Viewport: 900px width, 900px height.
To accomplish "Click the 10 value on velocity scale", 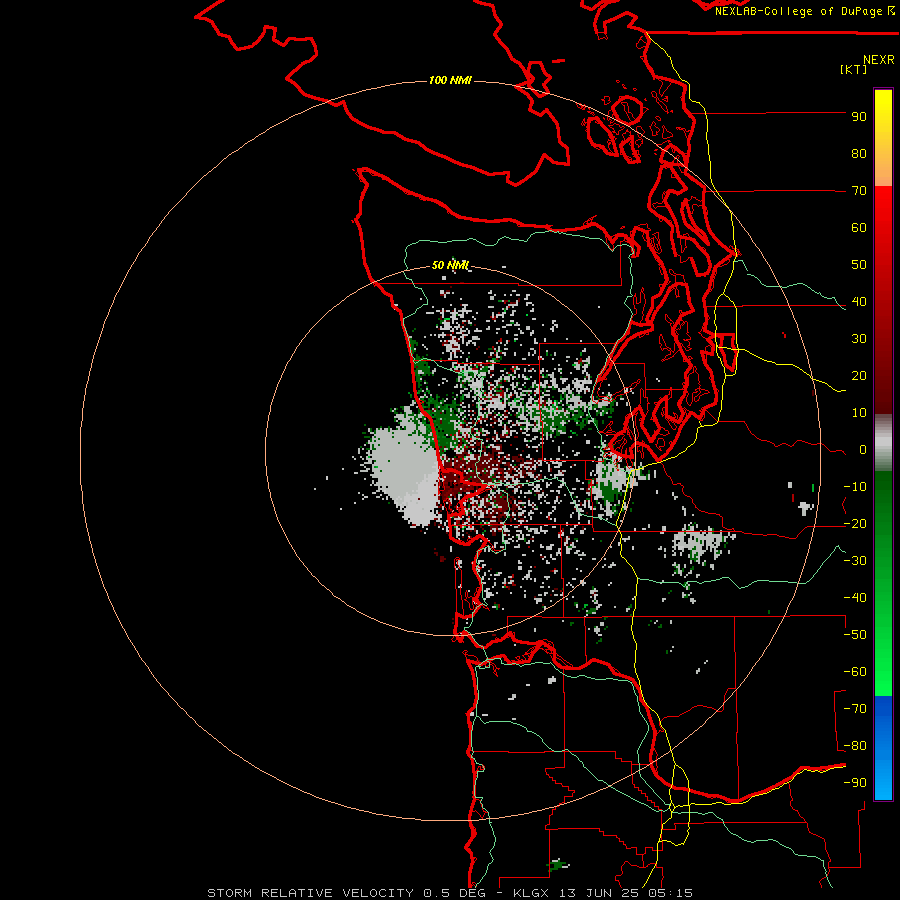I will [x=859, y=413].
